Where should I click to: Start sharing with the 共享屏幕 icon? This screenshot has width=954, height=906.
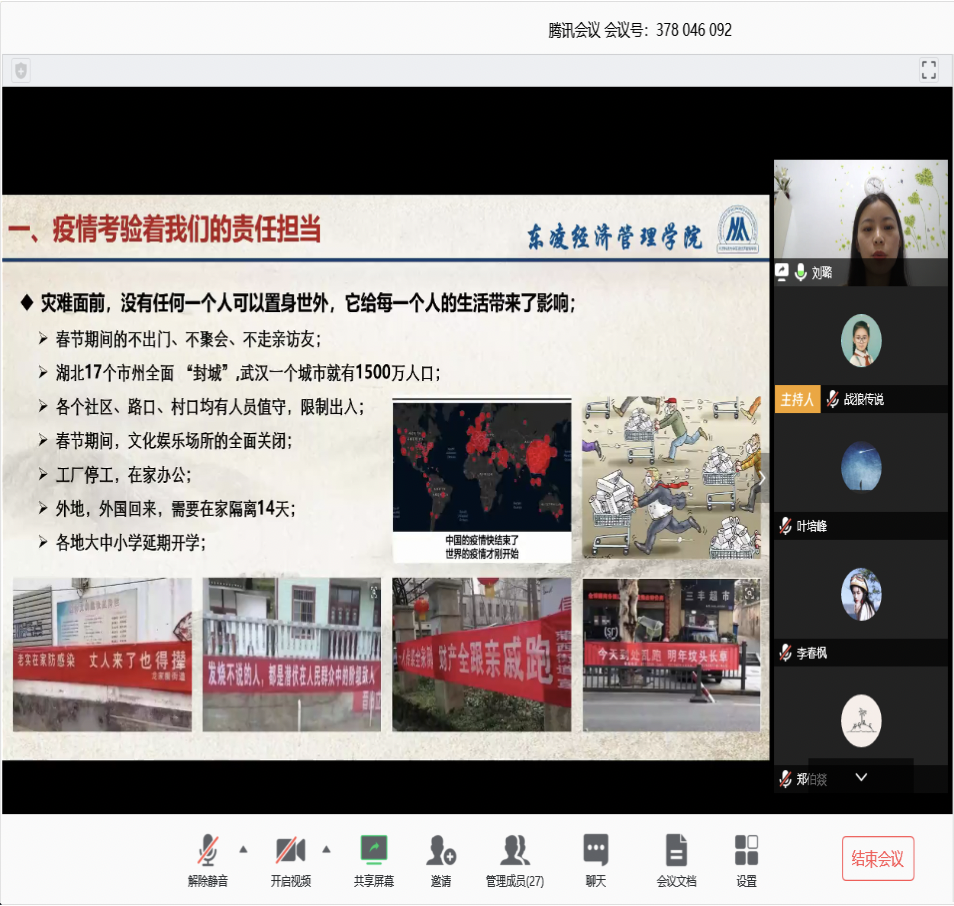tap(374, 851)
